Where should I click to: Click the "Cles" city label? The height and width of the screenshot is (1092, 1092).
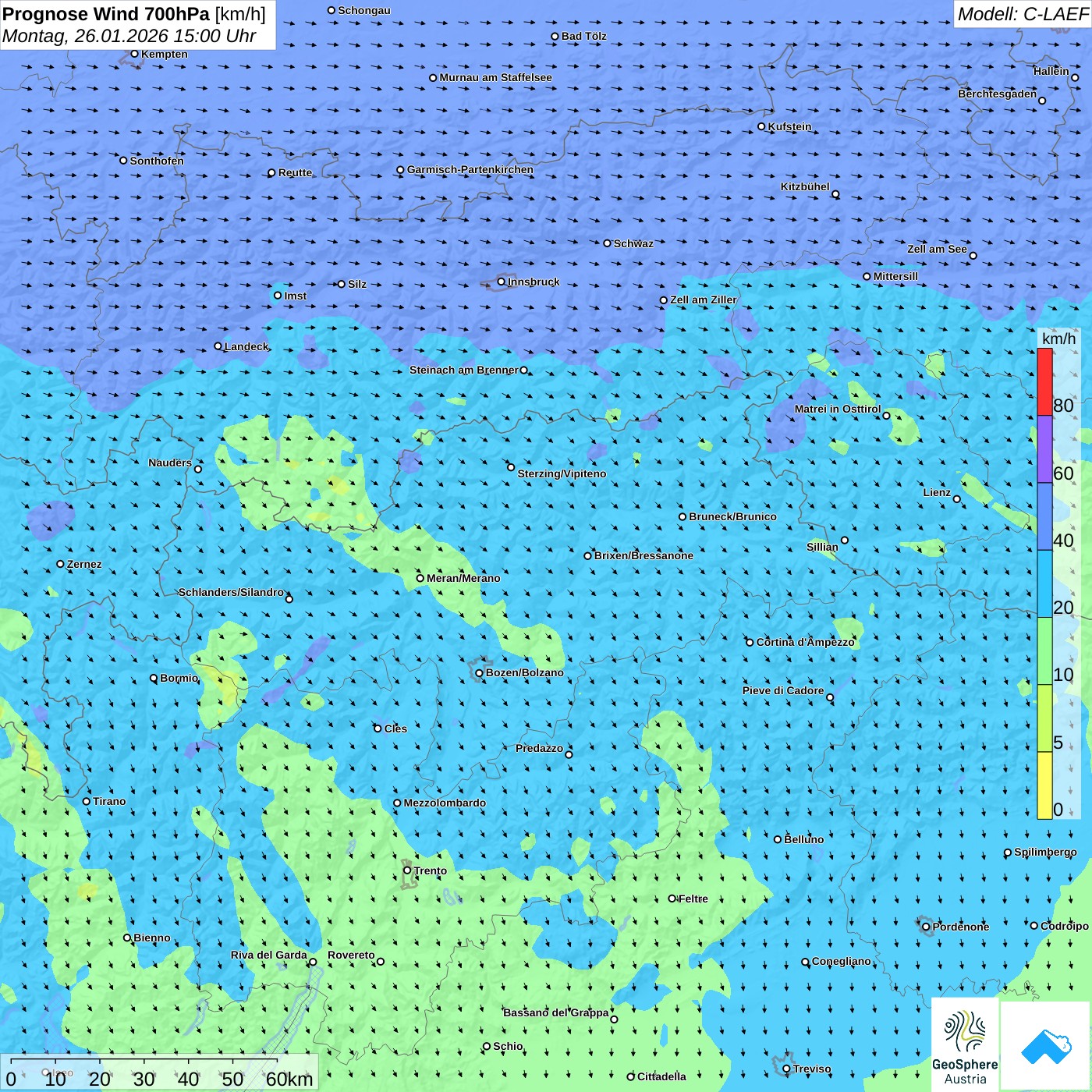tap(395, 729)
